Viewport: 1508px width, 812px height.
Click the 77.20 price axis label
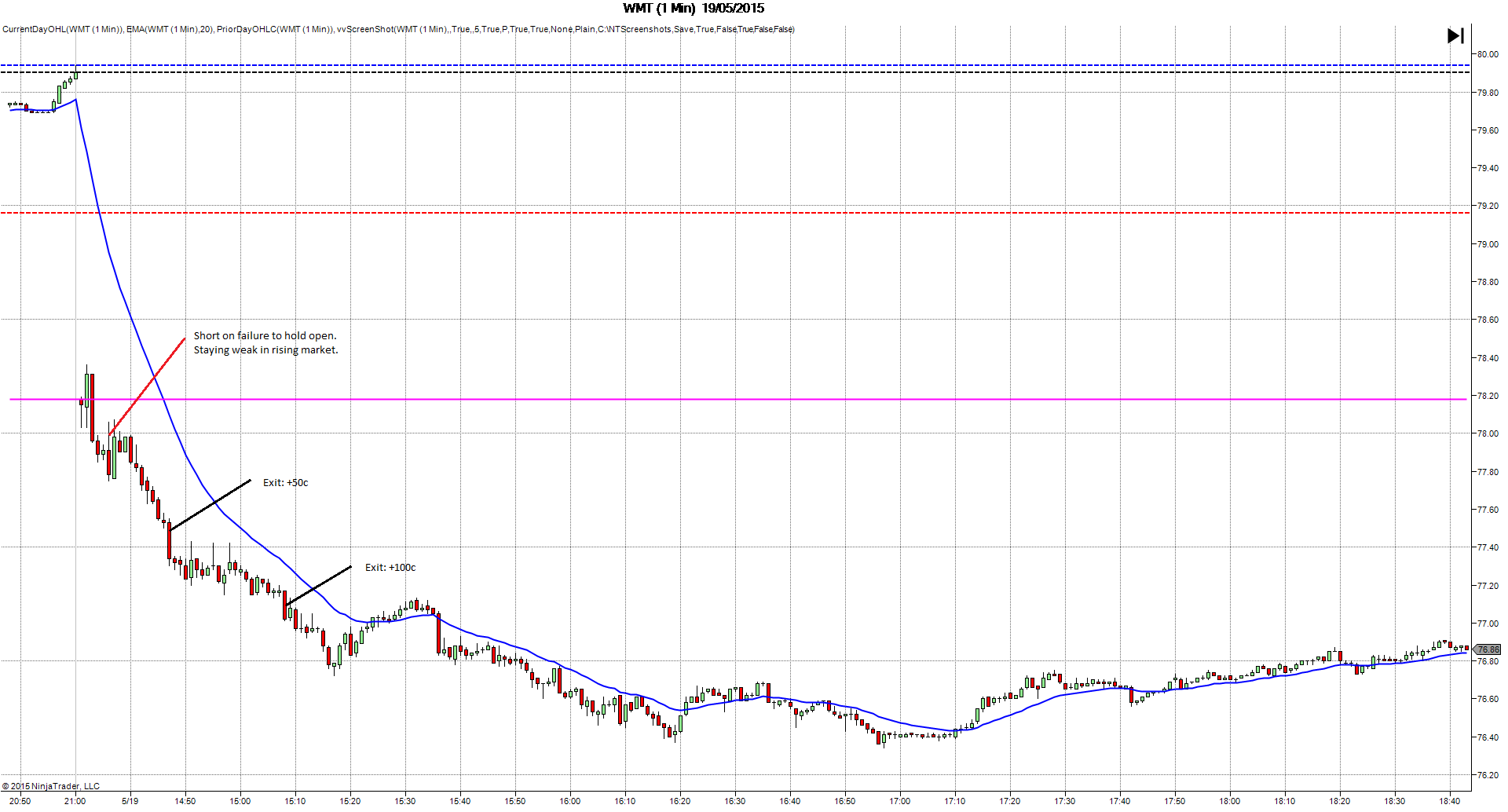pyautogui.click(x=1488, y=586)
